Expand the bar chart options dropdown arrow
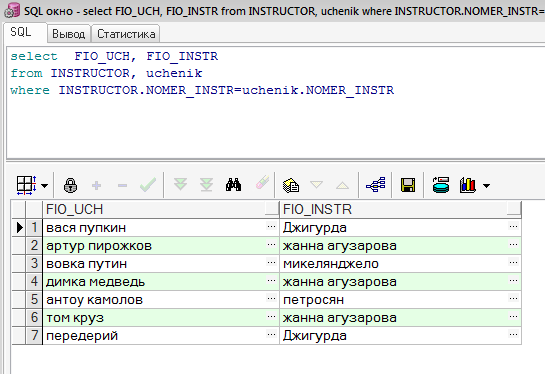The width and height of the screenshot is (545, 374). click(486, 186)
